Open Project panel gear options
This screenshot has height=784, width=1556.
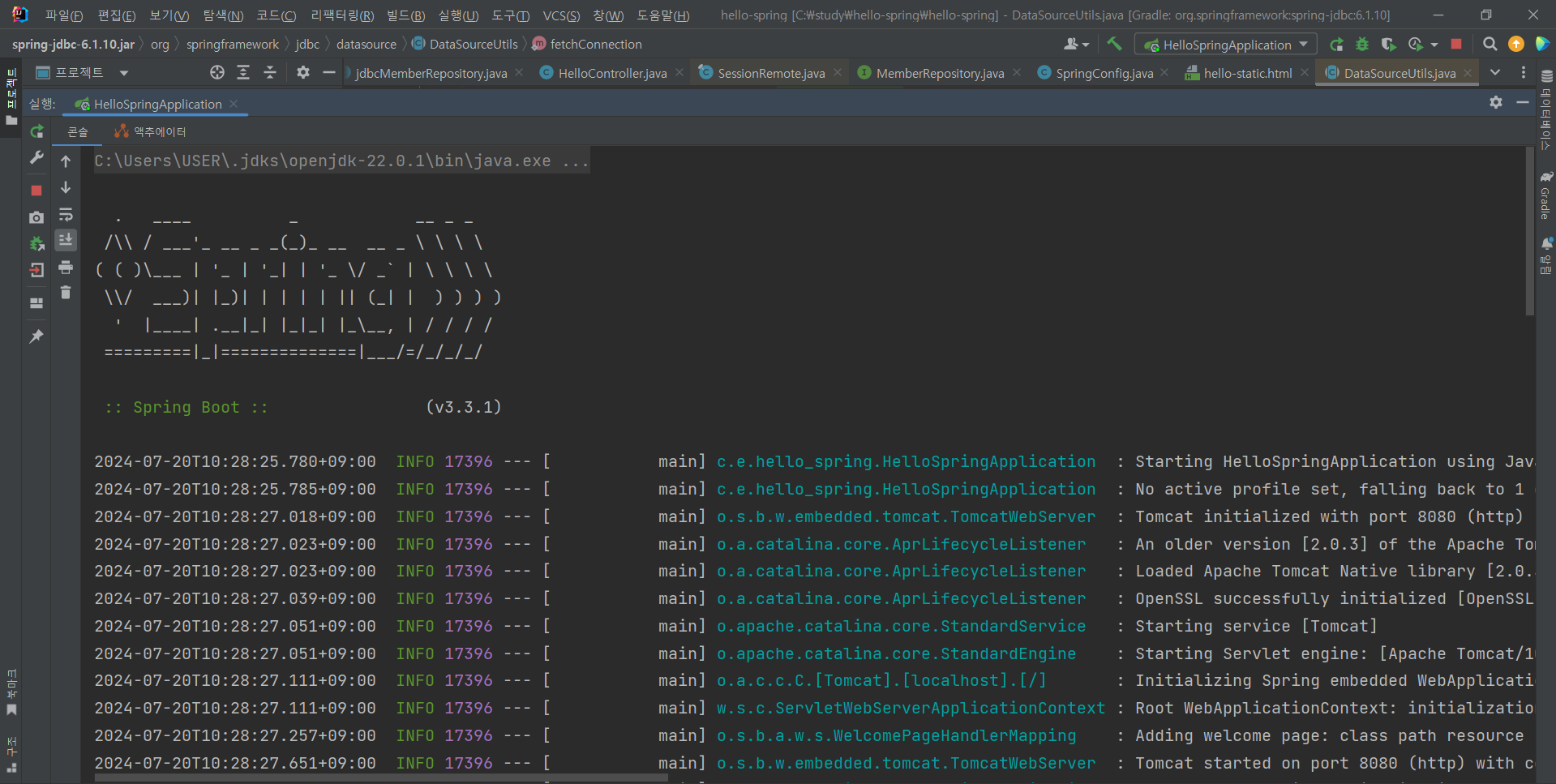[x=303, y=73]
